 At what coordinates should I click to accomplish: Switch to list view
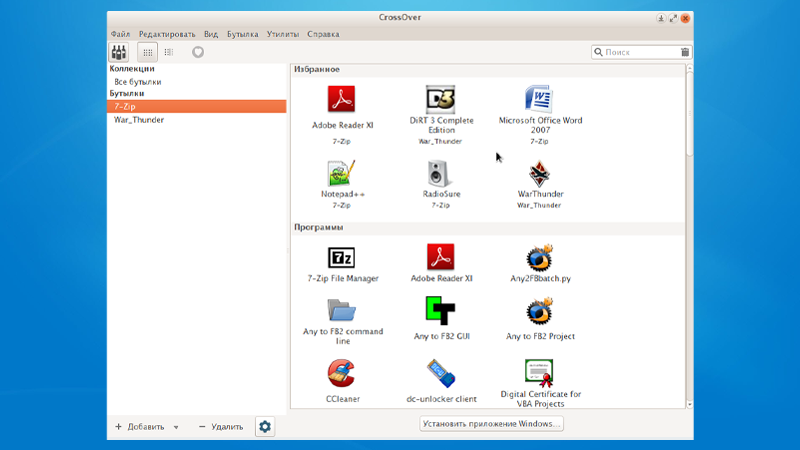(x=169, y=52)
